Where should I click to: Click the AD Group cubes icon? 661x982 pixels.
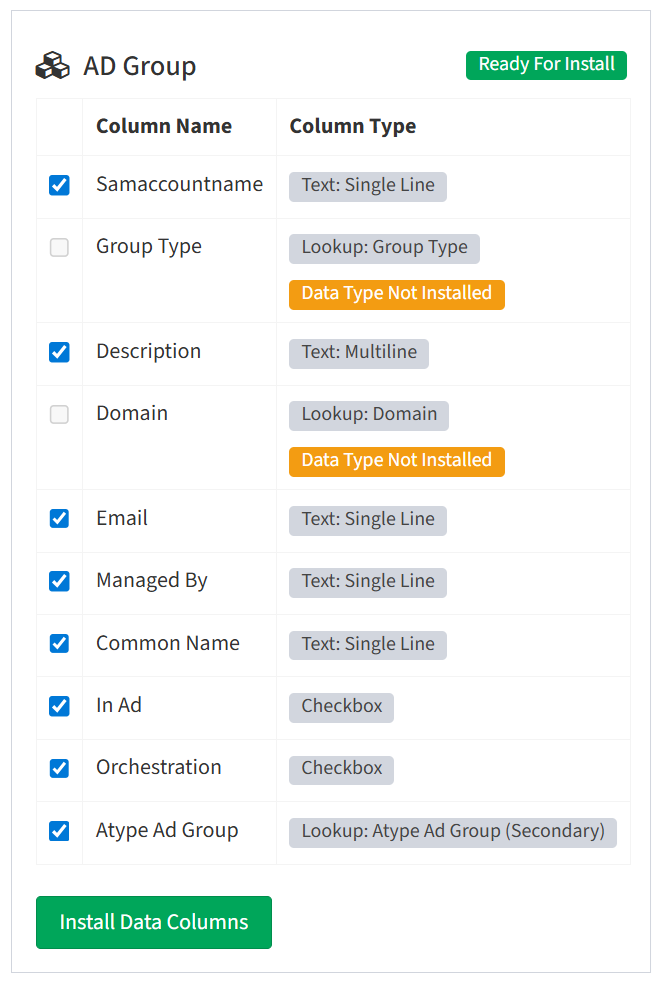(x=53, y=66)
